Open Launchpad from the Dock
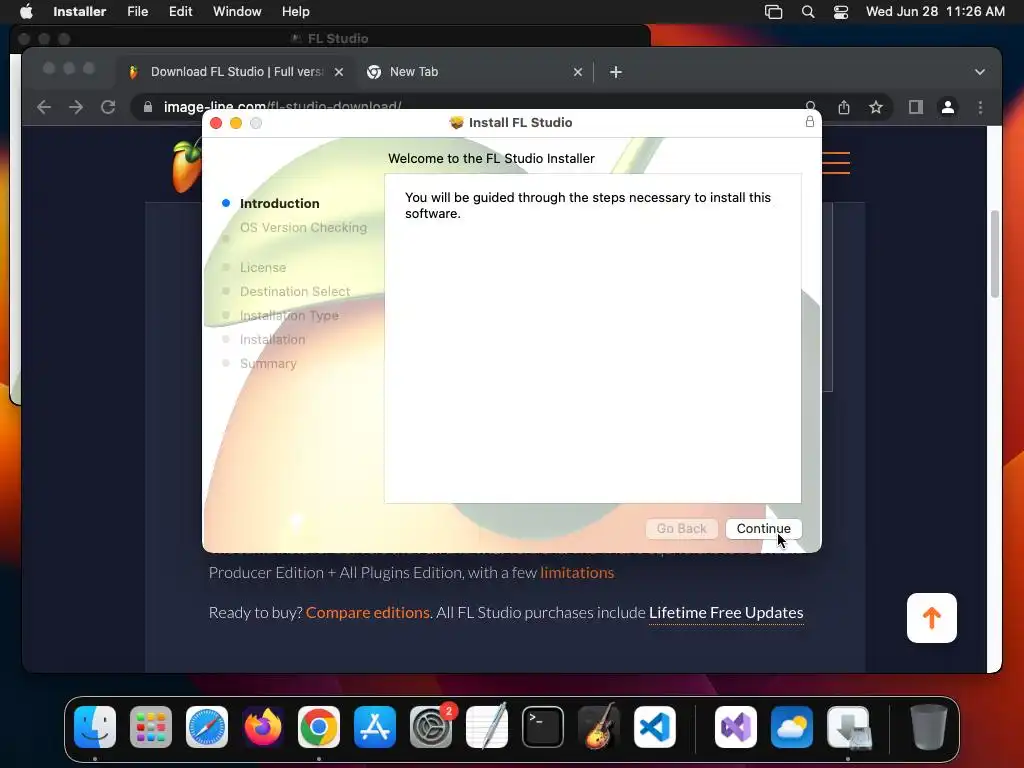 click(151, 727)
